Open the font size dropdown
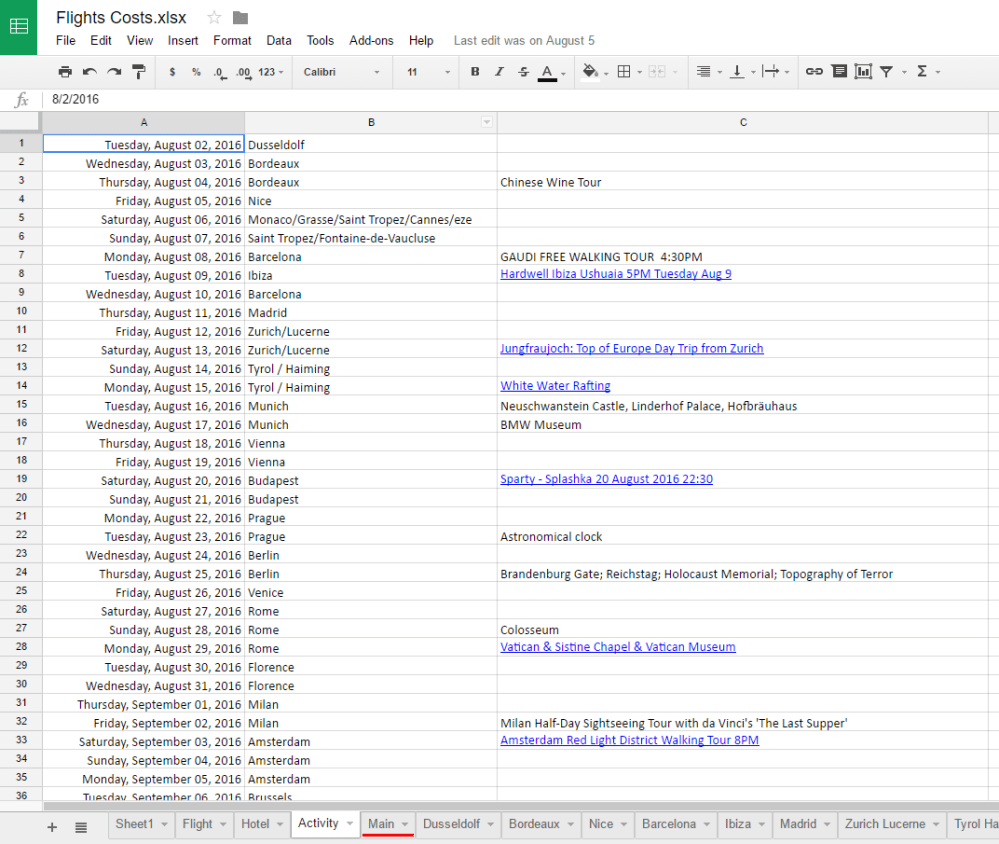This screenshot has height=844, width=999. 426,72
